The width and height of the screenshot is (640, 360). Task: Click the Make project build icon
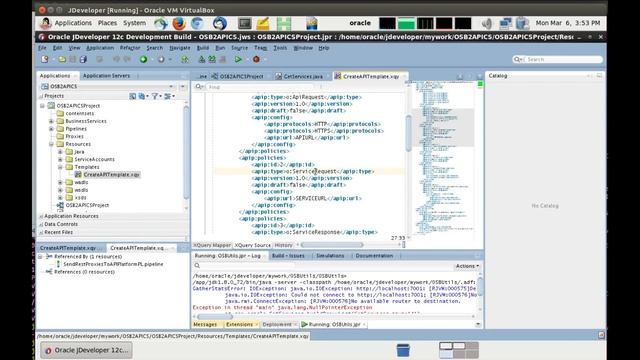[x=201, y=60]
